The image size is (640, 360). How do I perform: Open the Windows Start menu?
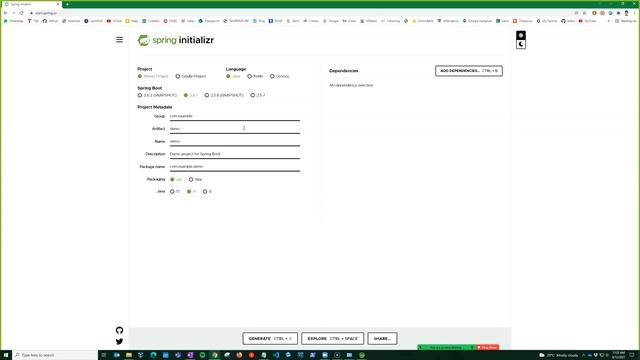point(6,355)
